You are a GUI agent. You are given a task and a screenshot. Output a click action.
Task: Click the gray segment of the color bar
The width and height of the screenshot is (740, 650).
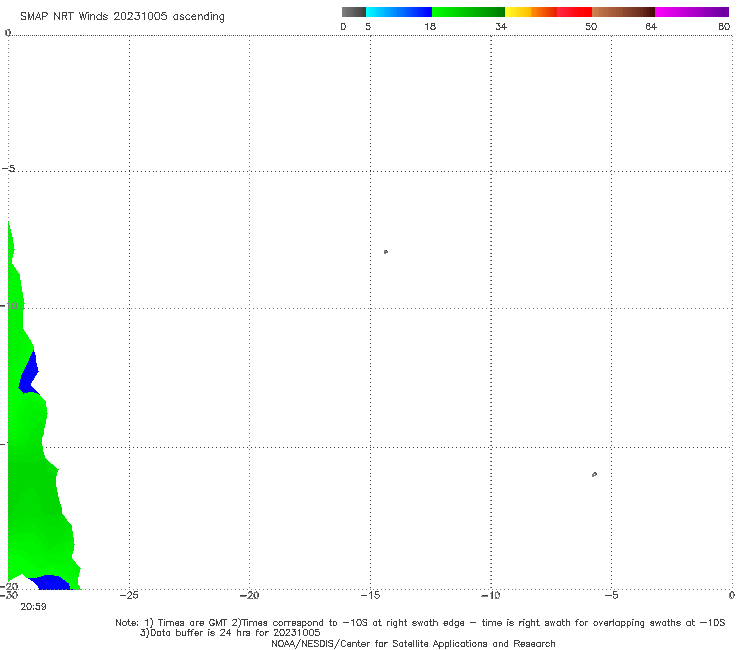point(353,12)
